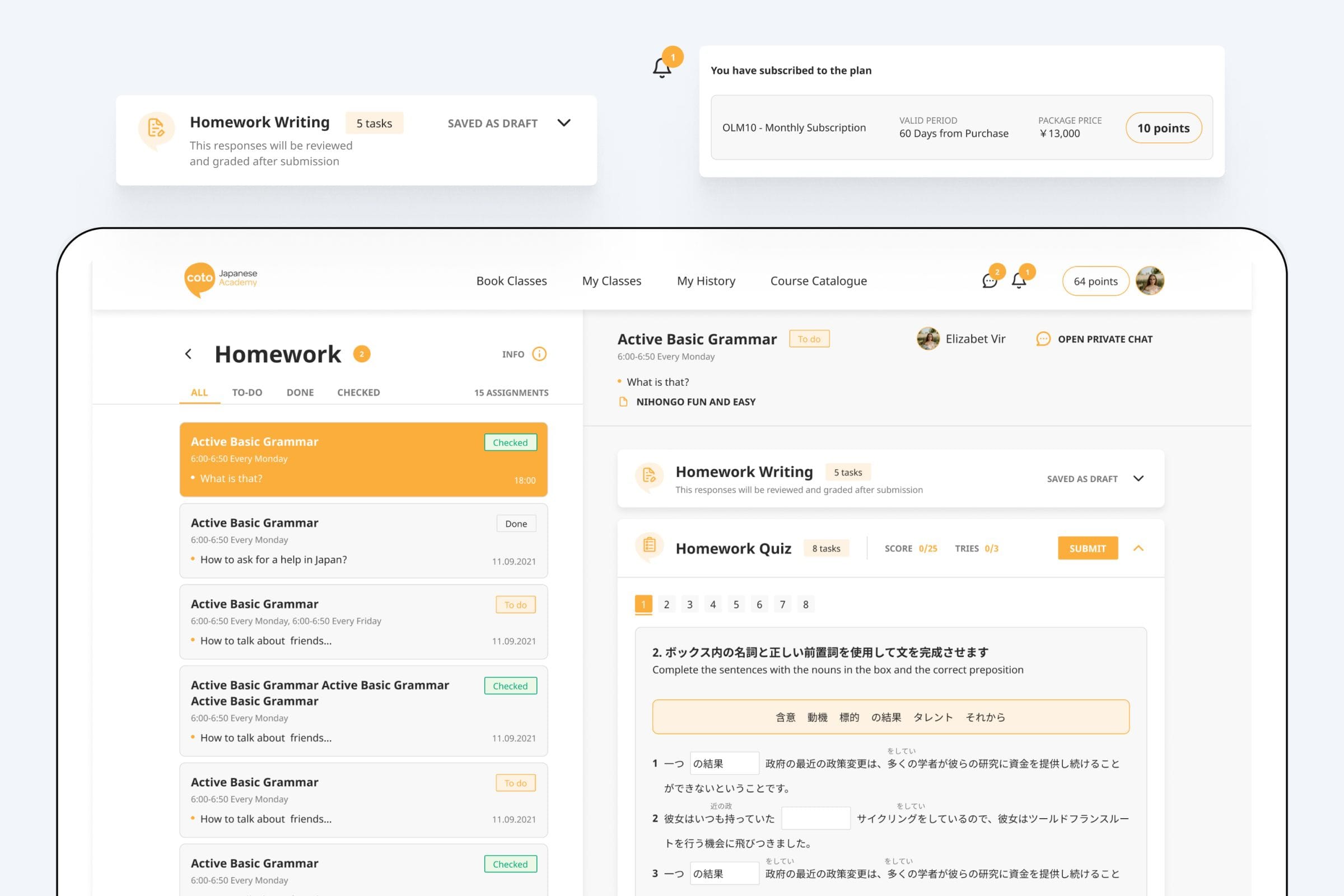Screen dimensions: 1344x896
Task: Open My Classes in the navigation
Action: pos(612,281)
